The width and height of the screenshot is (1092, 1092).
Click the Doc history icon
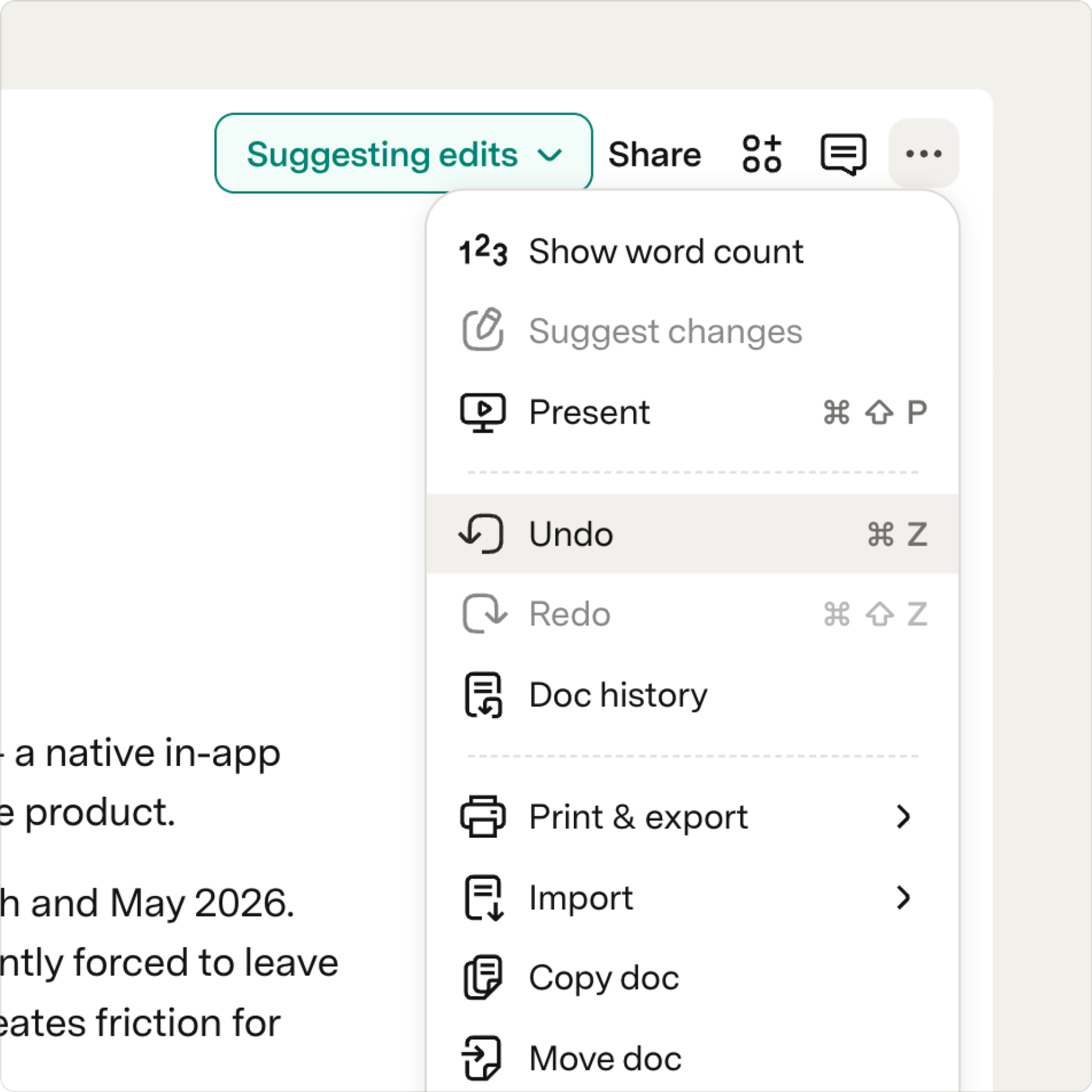tap(483, 695)
